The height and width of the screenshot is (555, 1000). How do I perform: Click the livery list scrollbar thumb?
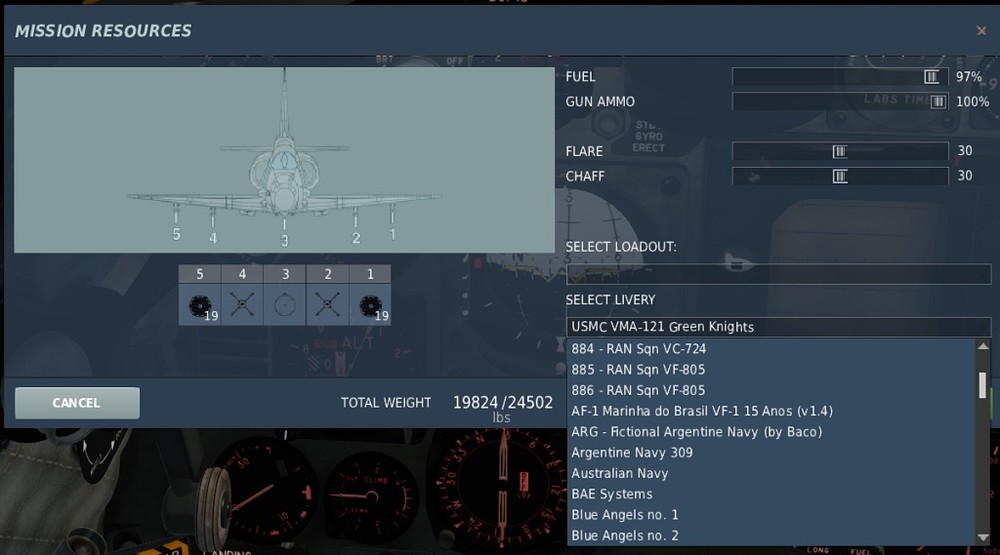983,385
